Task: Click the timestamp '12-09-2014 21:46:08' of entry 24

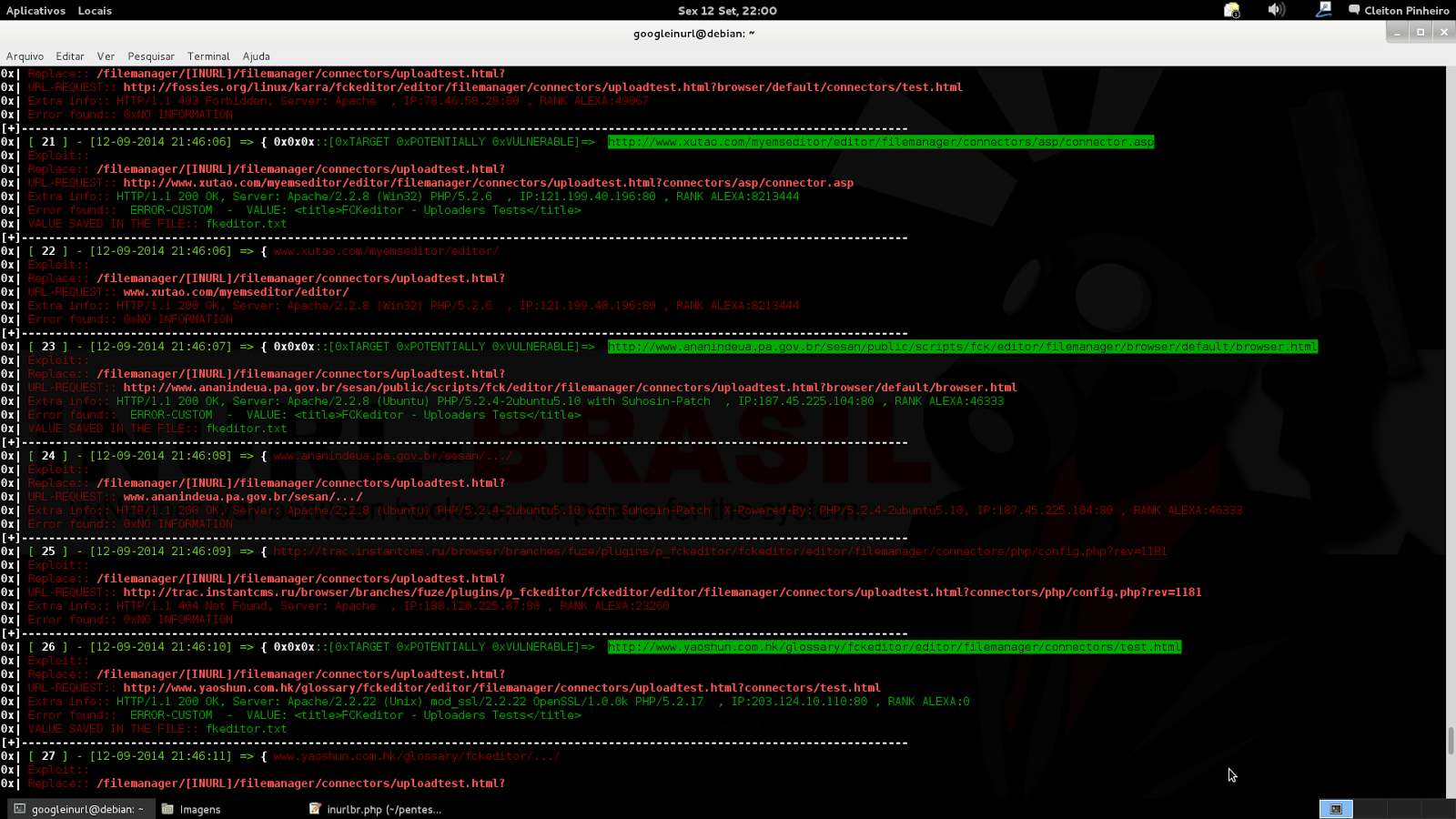Action: tap(160, 456)
